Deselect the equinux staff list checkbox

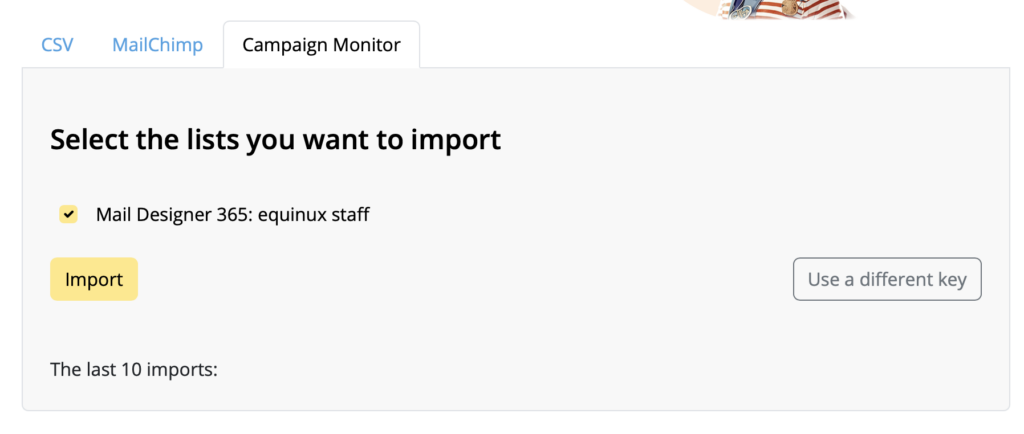click(x=69, y=214)
